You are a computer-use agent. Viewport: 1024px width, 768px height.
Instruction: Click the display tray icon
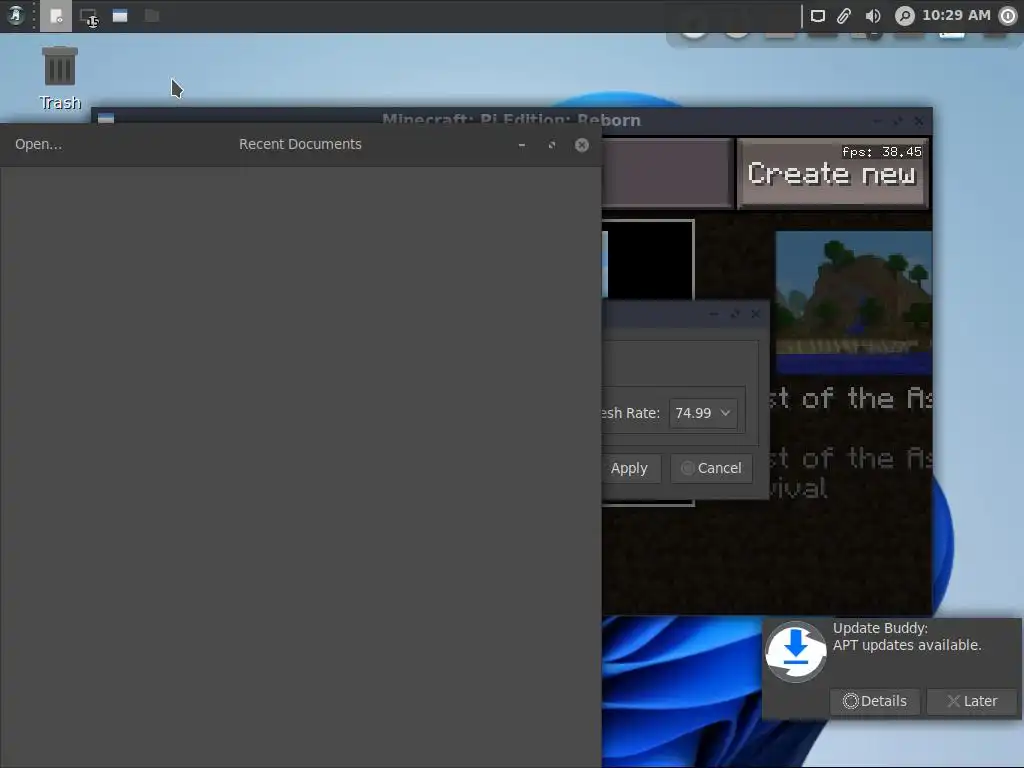[x=818, y=16]
